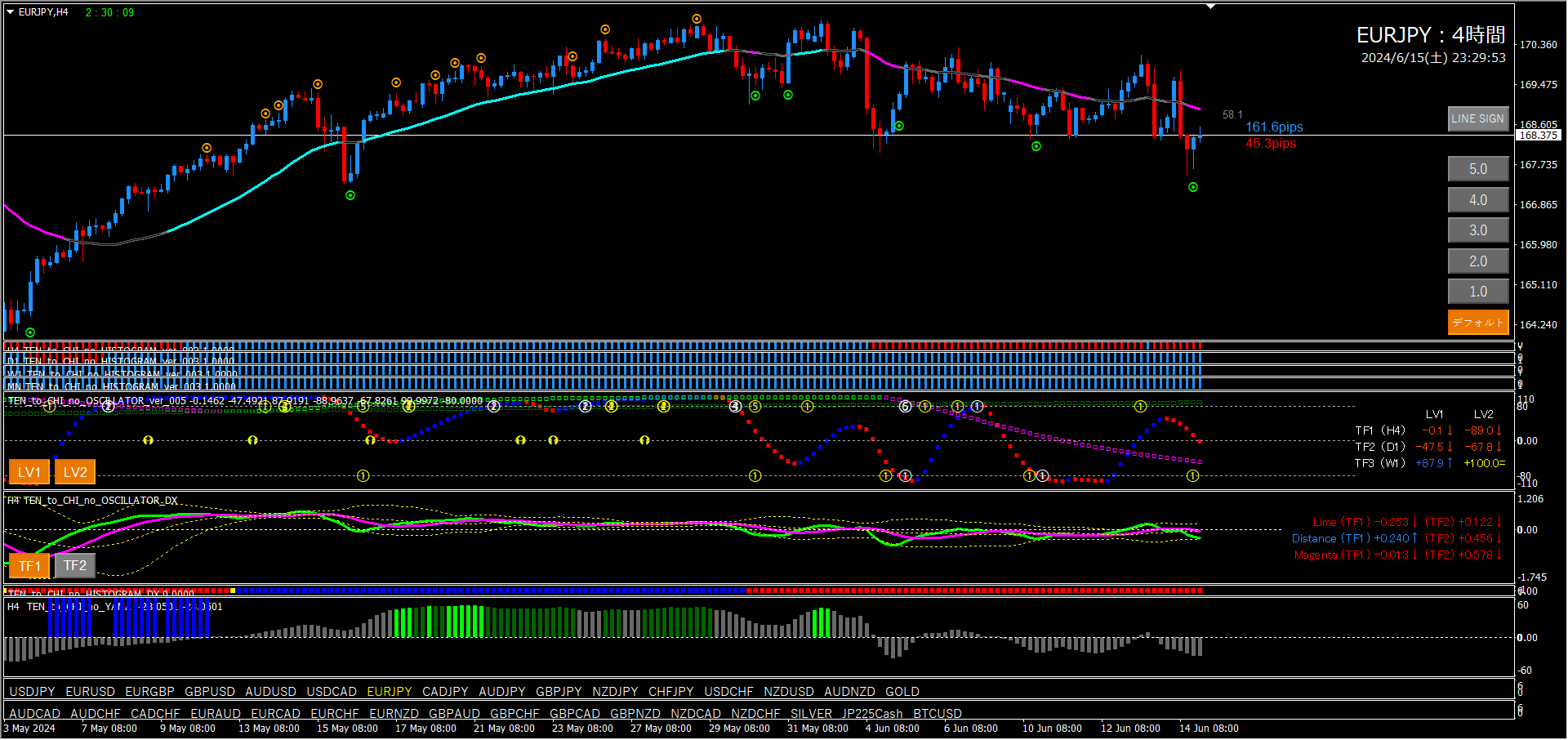Viewport: 1568px width, 740px height.
Task: Switch chart to EURUSD
Action: 90,692
